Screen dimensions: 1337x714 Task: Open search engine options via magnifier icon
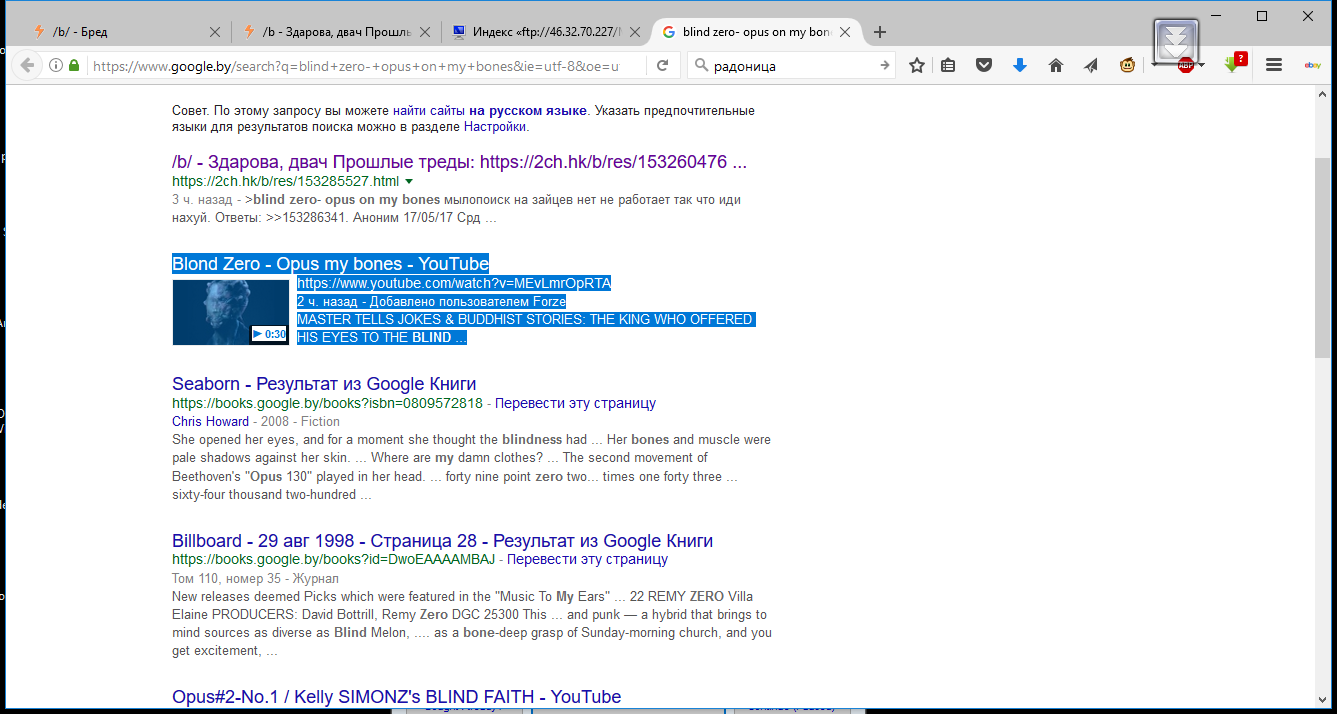coord(702,66)
